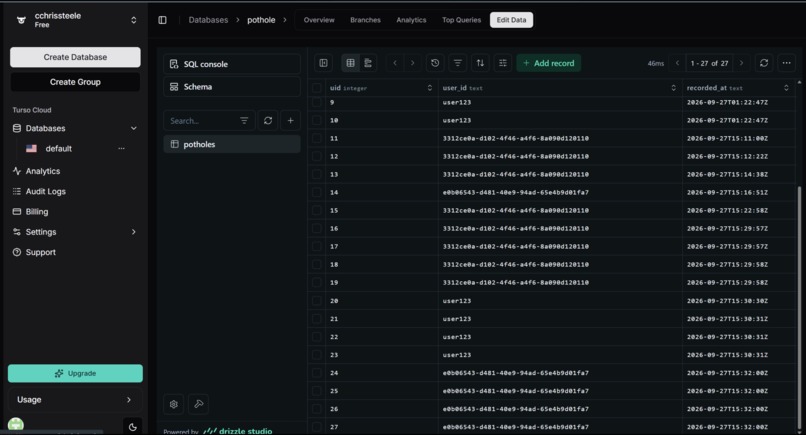
Task: Open drizzle studio settings gear
Action: pos(174,404)
